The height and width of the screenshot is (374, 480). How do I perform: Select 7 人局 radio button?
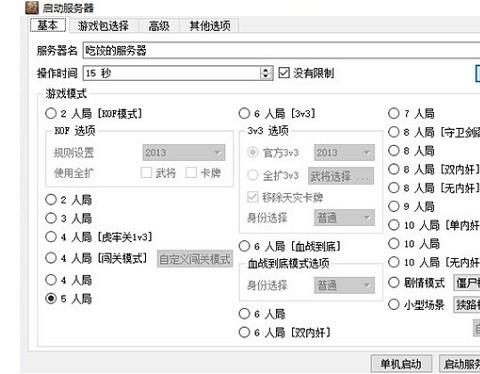point(393,113)
